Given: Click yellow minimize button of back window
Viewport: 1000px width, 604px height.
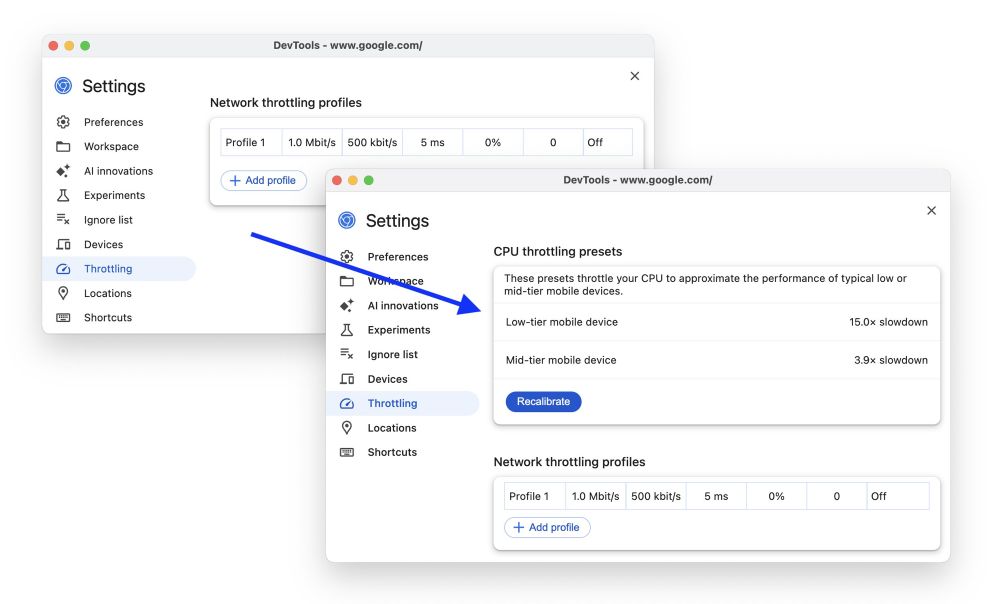Looking at the screenshot, I should 69,46.
